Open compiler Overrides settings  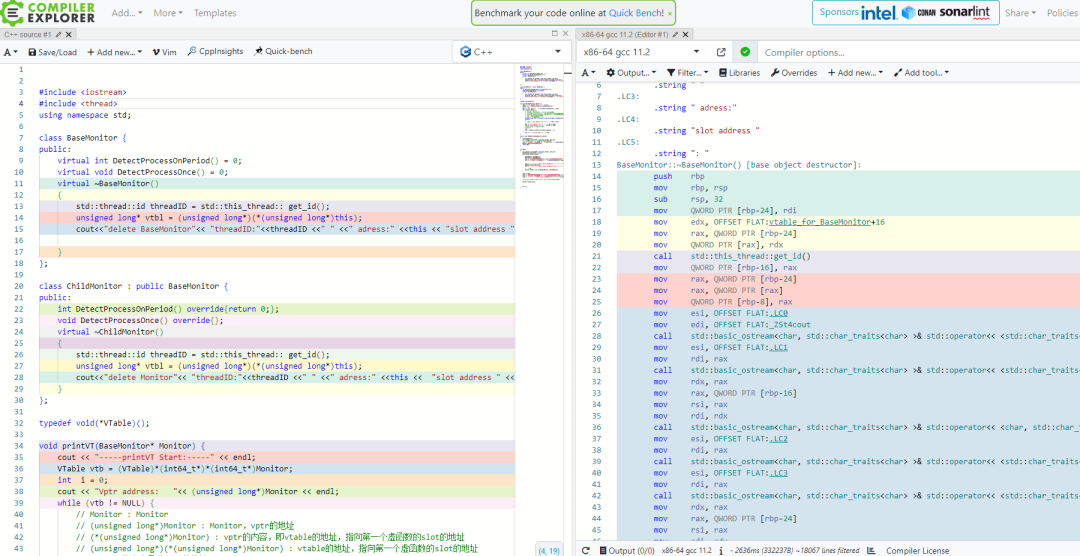pyautogui.click(x=794, y=73)
